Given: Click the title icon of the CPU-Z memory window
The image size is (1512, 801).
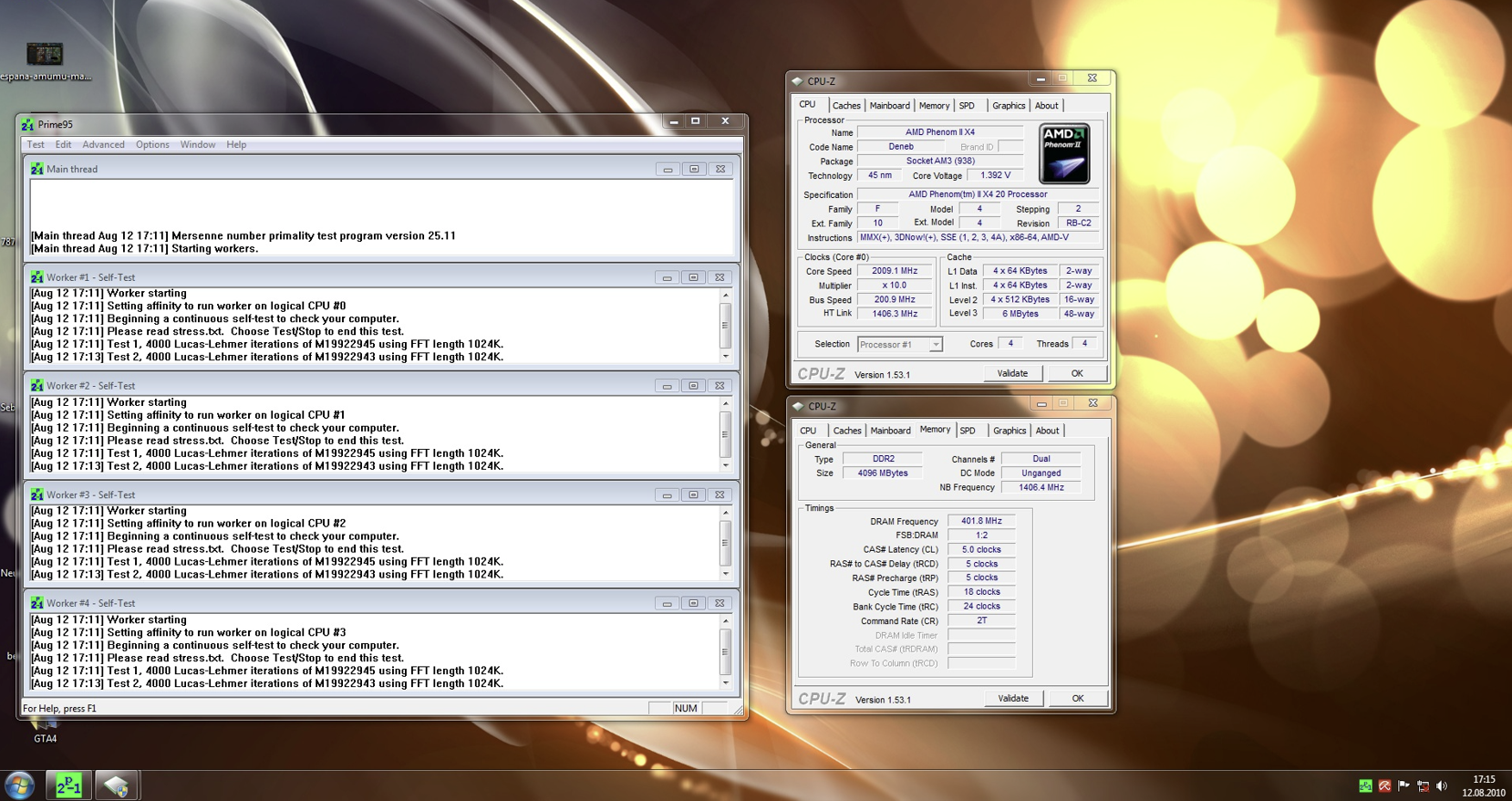Looking at the screenshot, I should pyautogui.click(x=798, y=406).
